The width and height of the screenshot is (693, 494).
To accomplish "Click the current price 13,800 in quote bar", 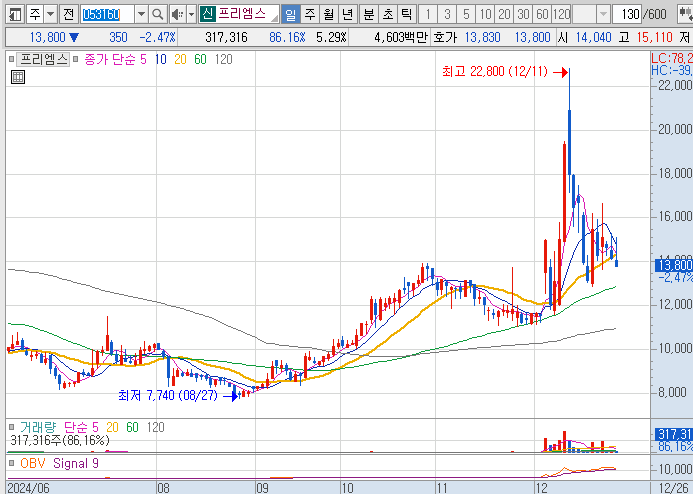I will [47, 37].
